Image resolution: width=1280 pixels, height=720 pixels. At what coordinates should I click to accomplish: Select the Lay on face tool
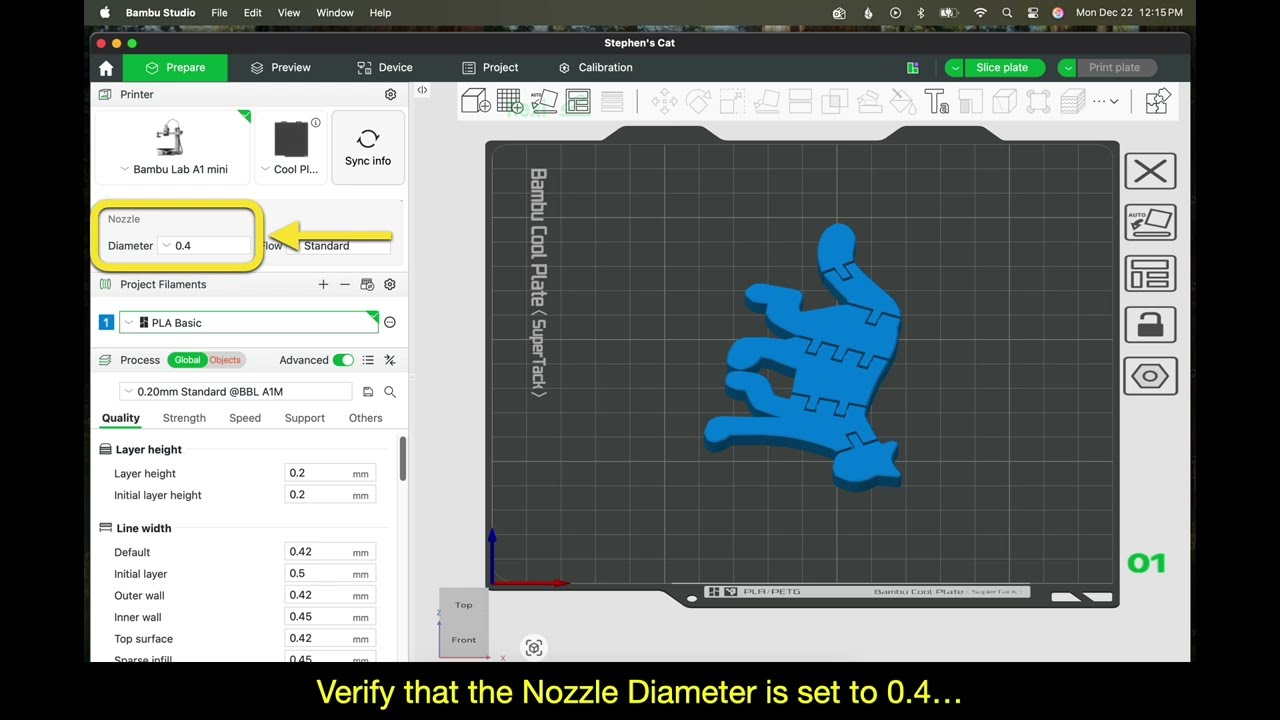[x=766, y=101]
